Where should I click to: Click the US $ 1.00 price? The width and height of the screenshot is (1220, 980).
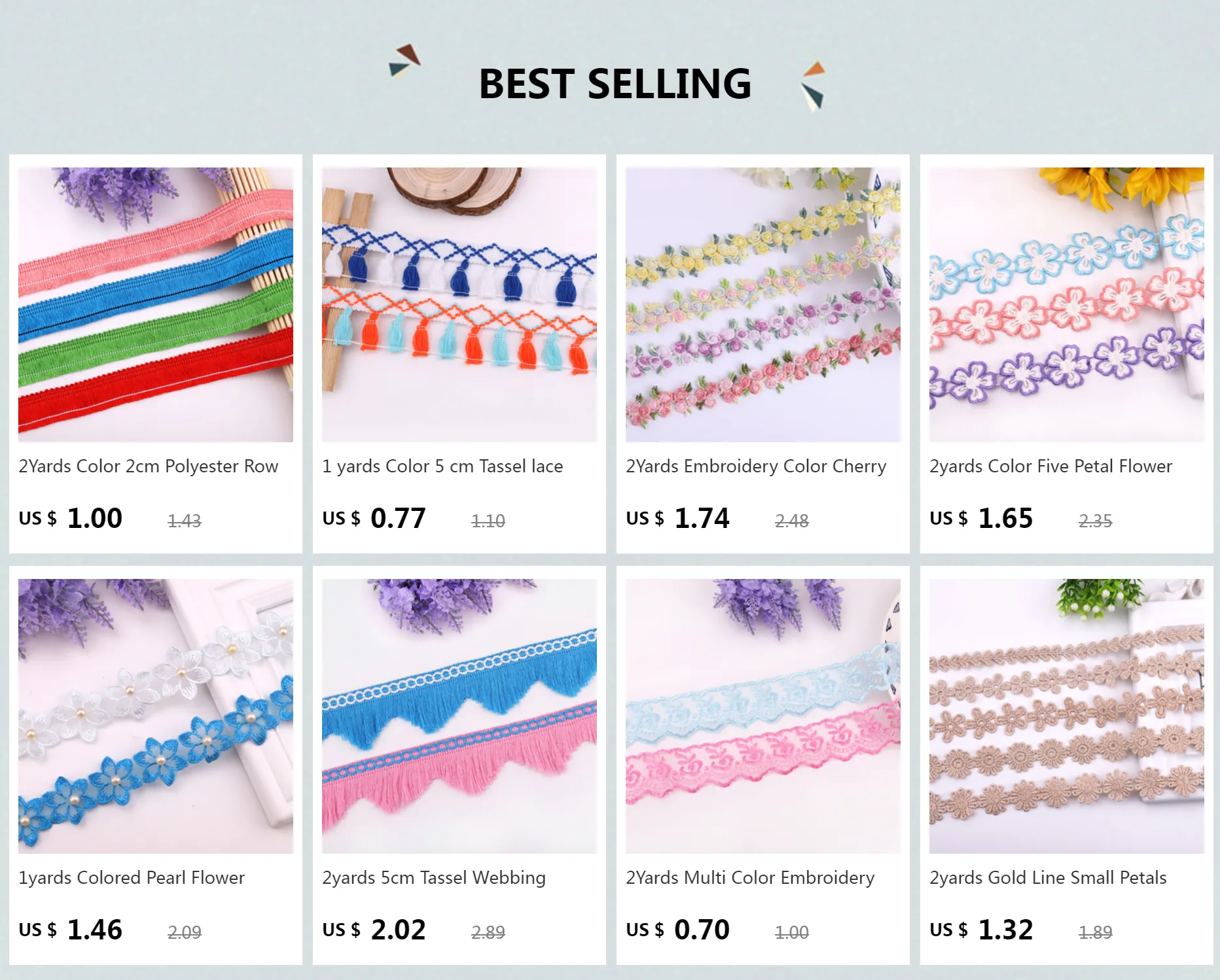(x=71, y=518)
